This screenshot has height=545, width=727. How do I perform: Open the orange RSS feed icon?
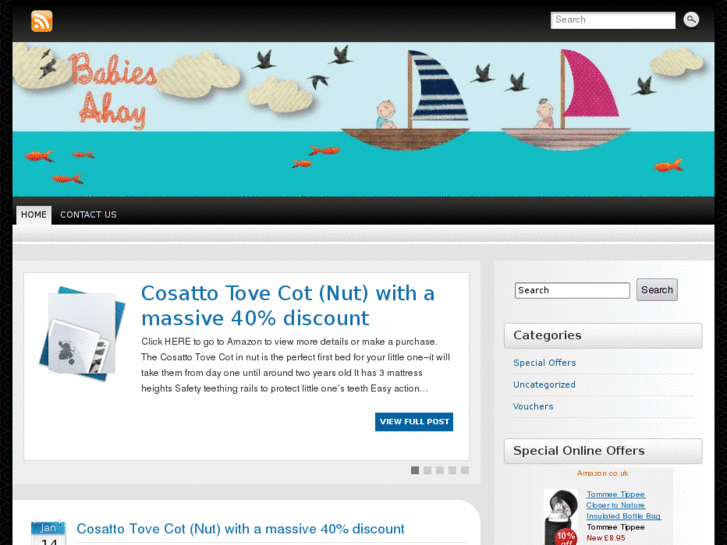(x=42, y=21)
